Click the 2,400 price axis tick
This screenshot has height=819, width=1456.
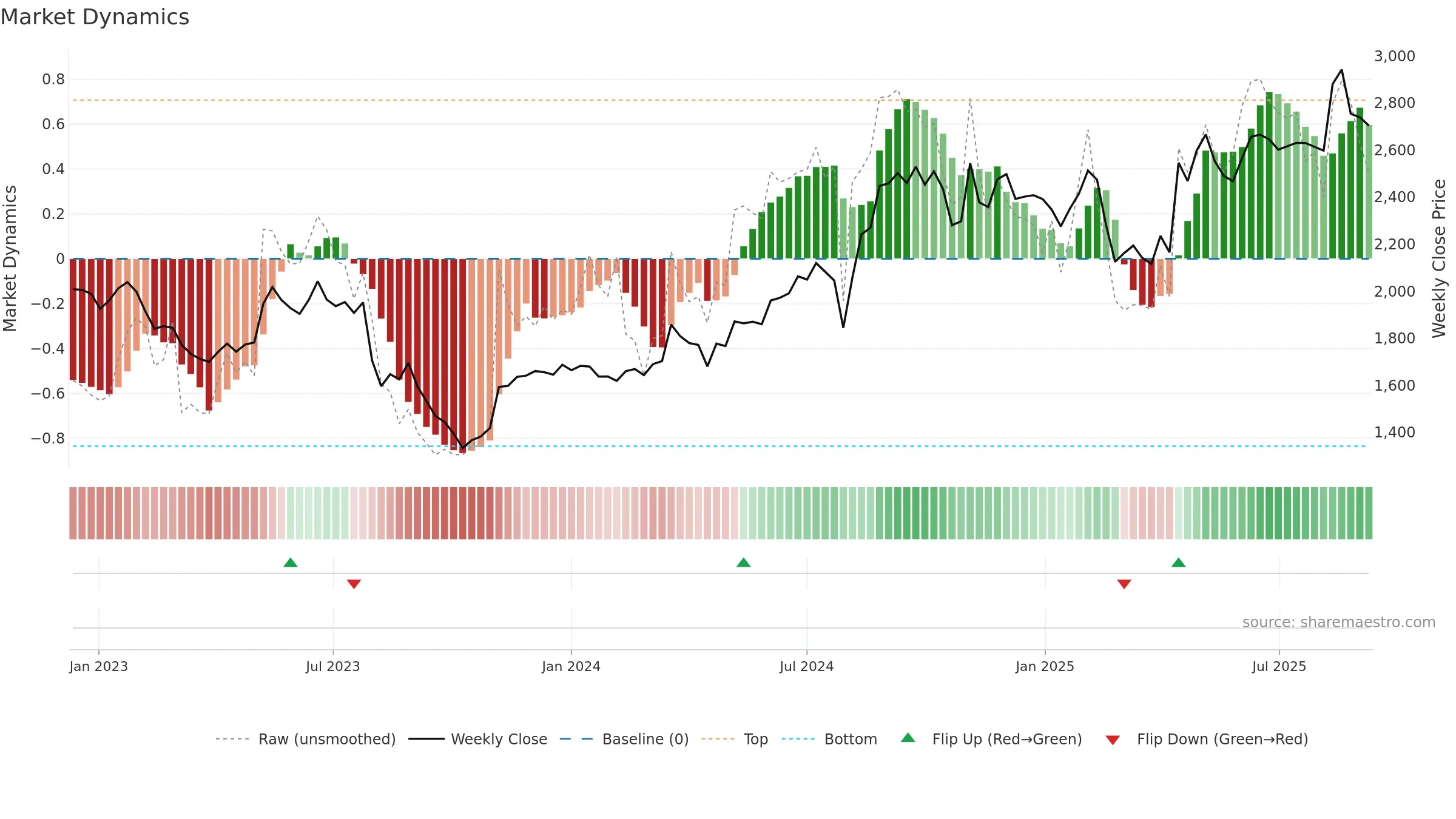(x=1395, y=197)
